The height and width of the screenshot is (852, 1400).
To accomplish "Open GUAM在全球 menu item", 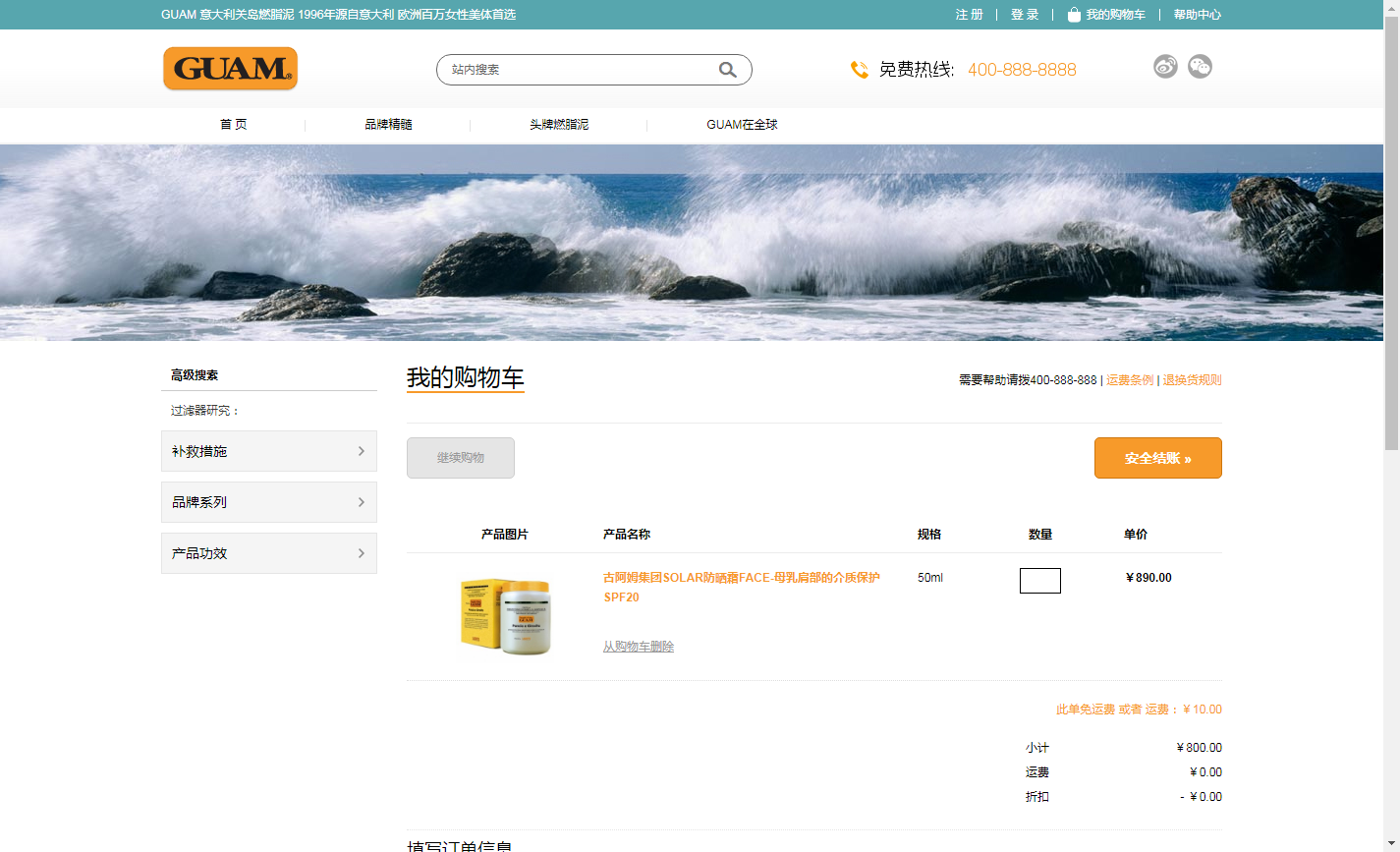I will tap(742, 125).
